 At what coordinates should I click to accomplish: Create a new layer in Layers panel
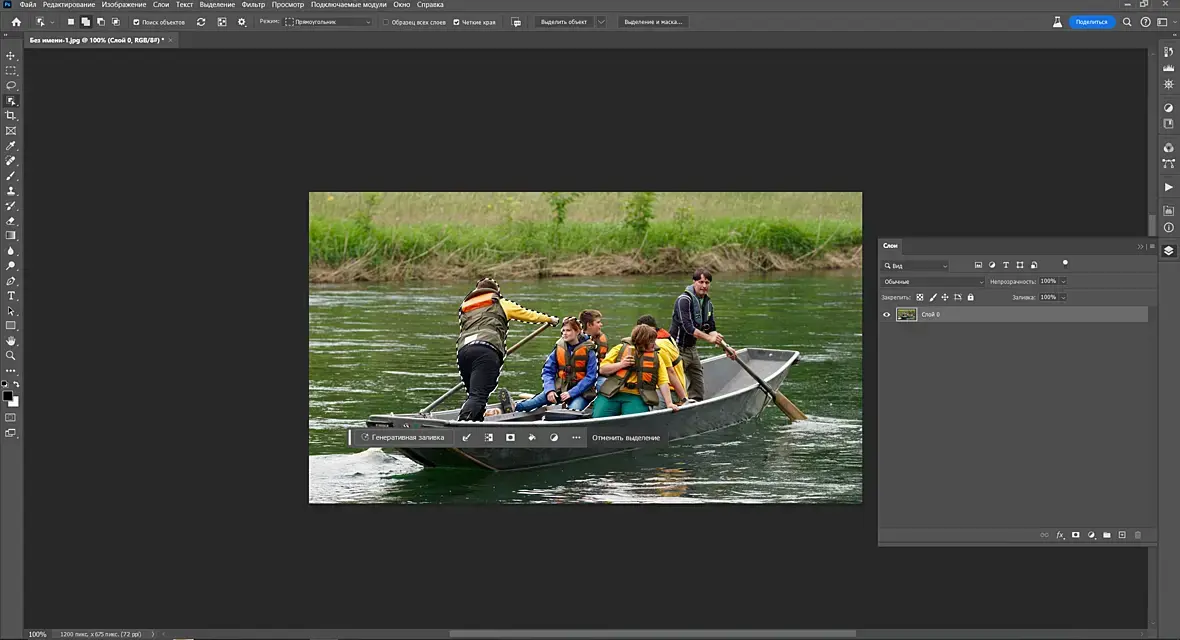click(1122, 535)
